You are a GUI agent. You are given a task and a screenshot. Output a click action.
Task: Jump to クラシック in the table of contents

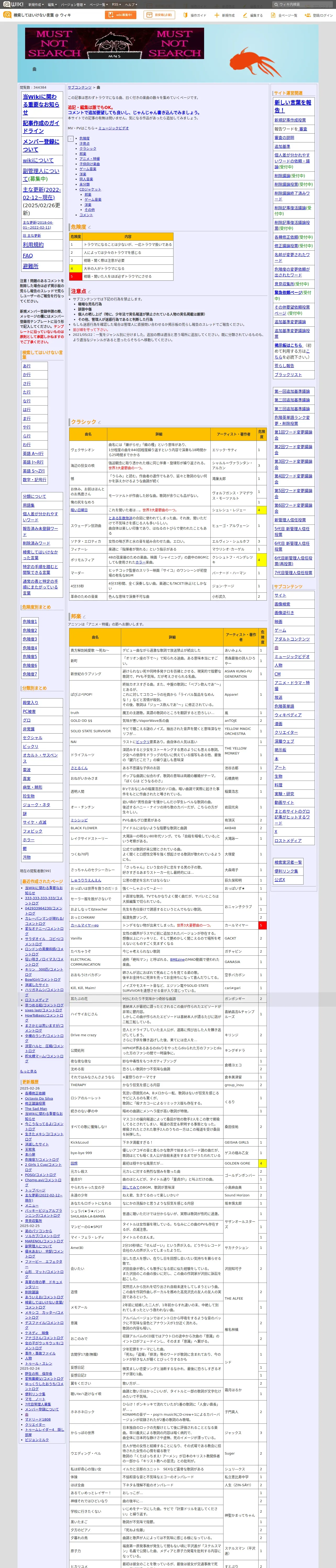pyautogui.click(x=88, y=148)
